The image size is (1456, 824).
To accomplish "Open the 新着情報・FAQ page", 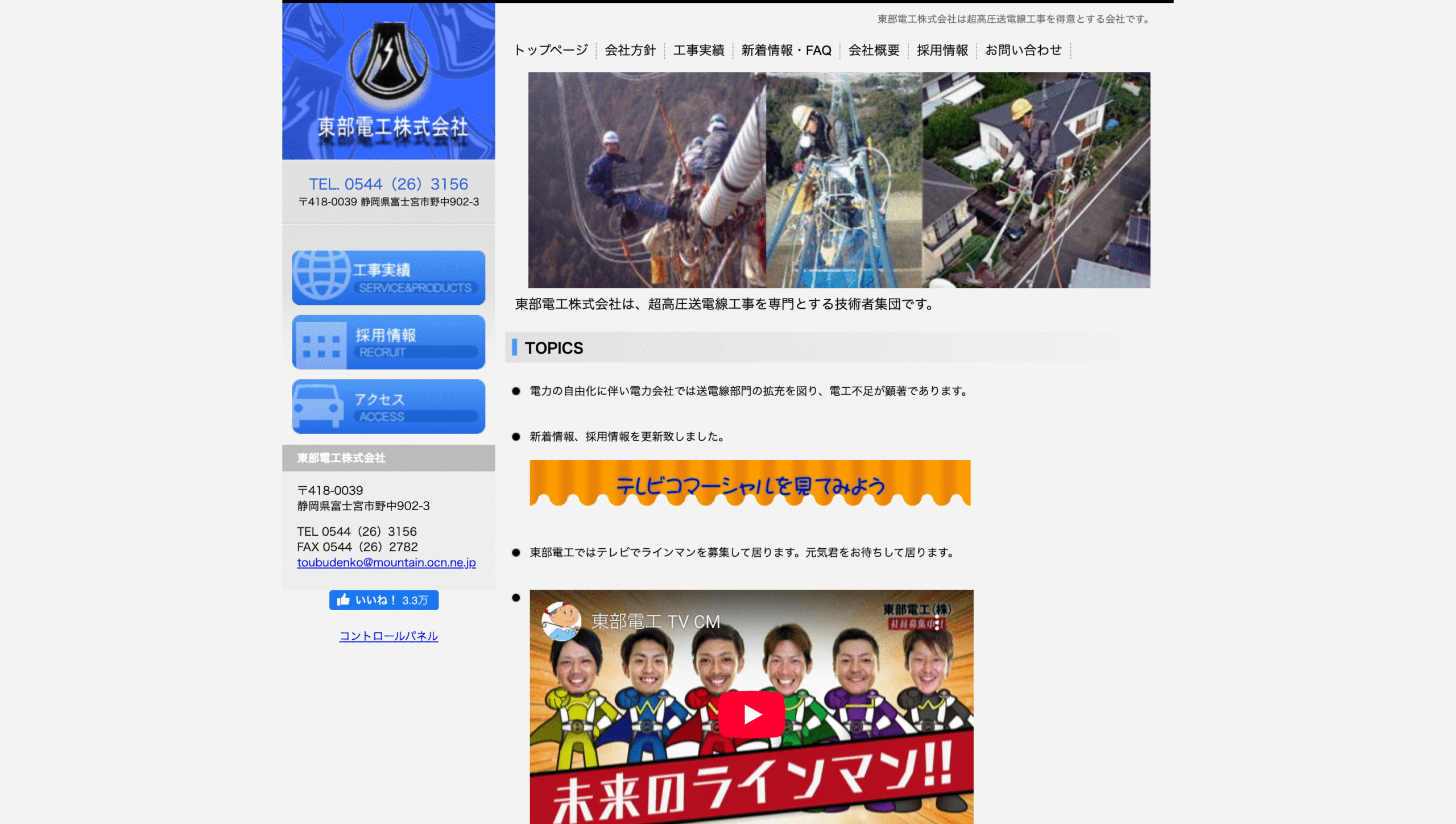I will tap(785, 50).
